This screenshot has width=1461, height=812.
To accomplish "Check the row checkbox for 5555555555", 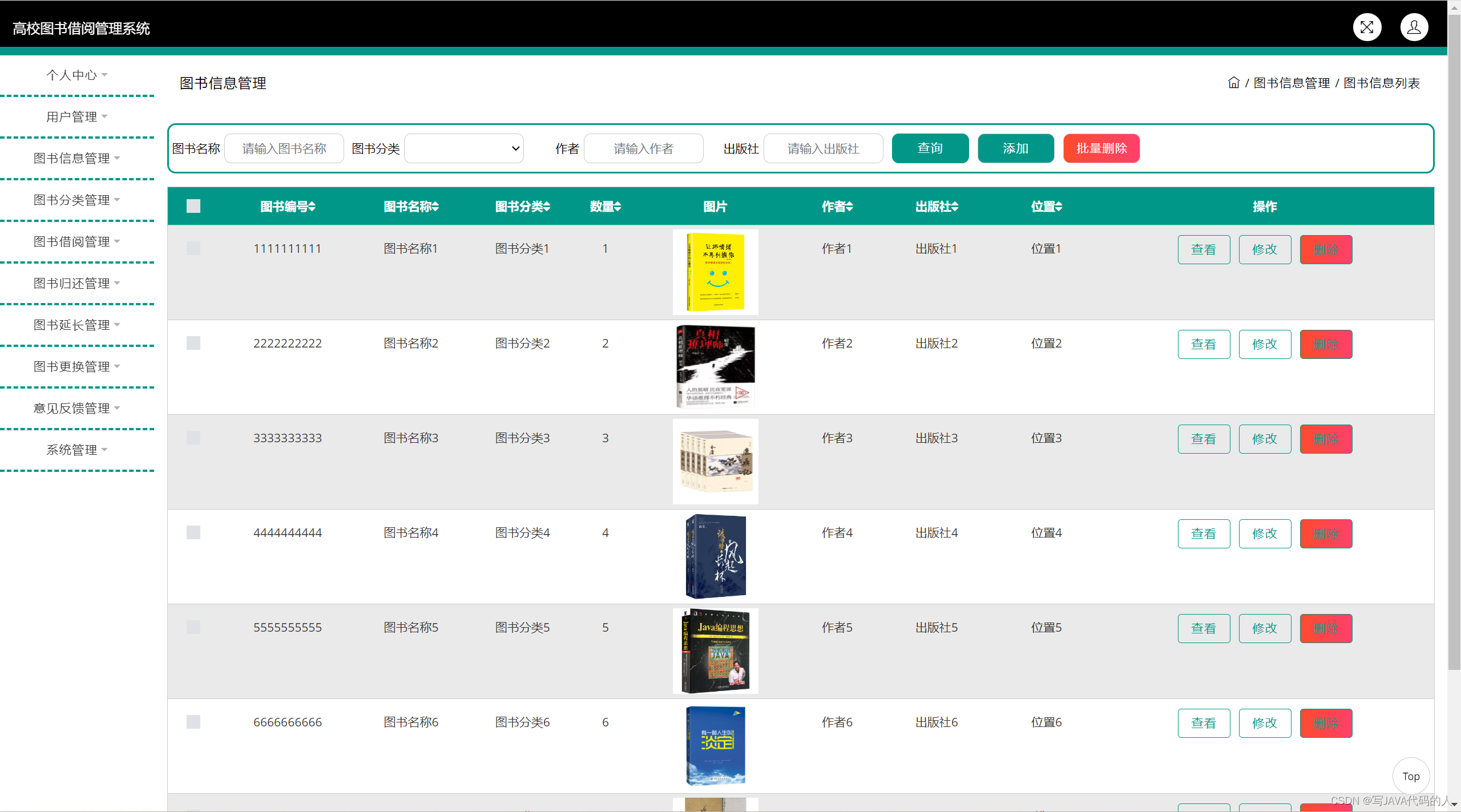I will click(x=193, y=627).
